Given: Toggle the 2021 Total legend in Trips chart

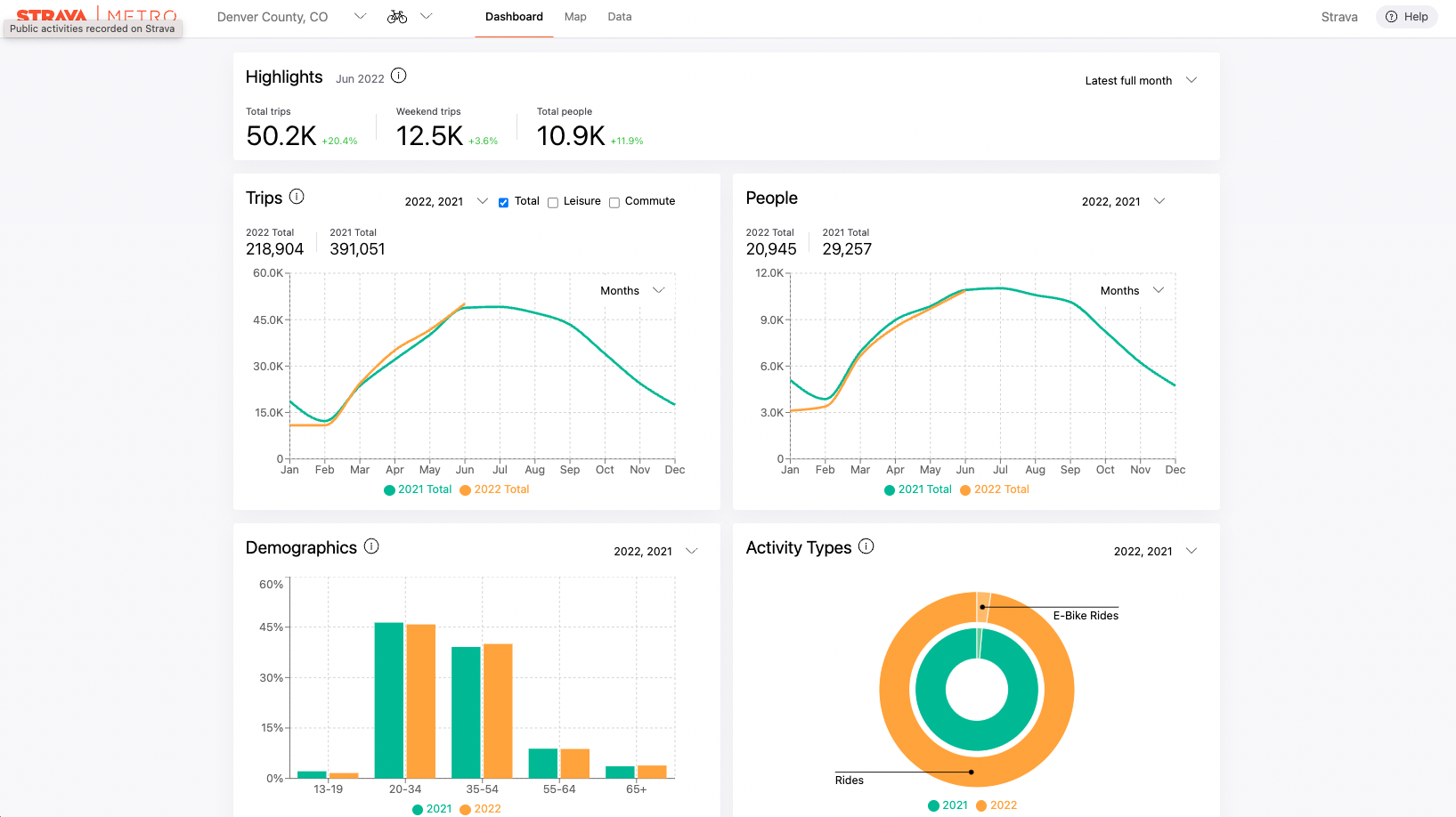Looking at the screenshot, I should [x=418, y=489].
